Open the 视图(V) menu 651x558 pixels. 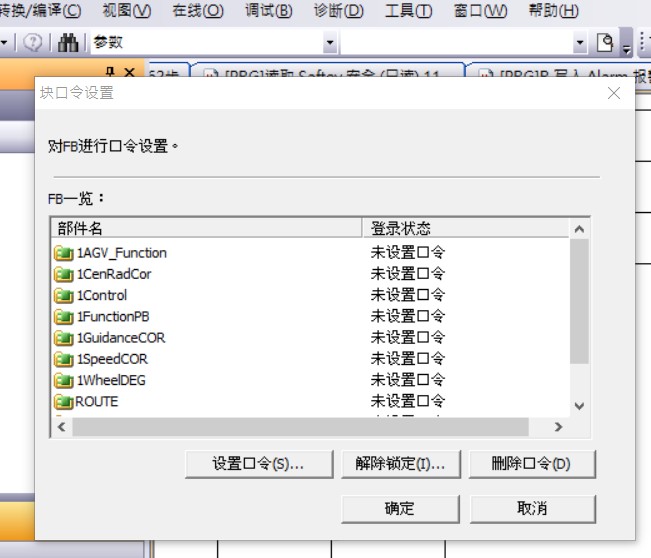(x=127, y=11)
